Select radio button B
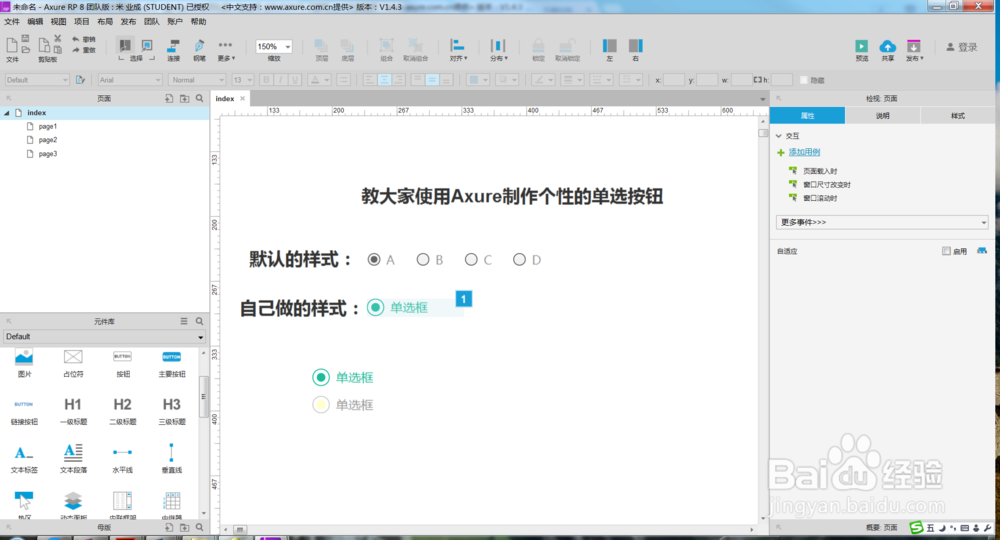The height and width of the screenshot is (540, 1000). (423, 259)
